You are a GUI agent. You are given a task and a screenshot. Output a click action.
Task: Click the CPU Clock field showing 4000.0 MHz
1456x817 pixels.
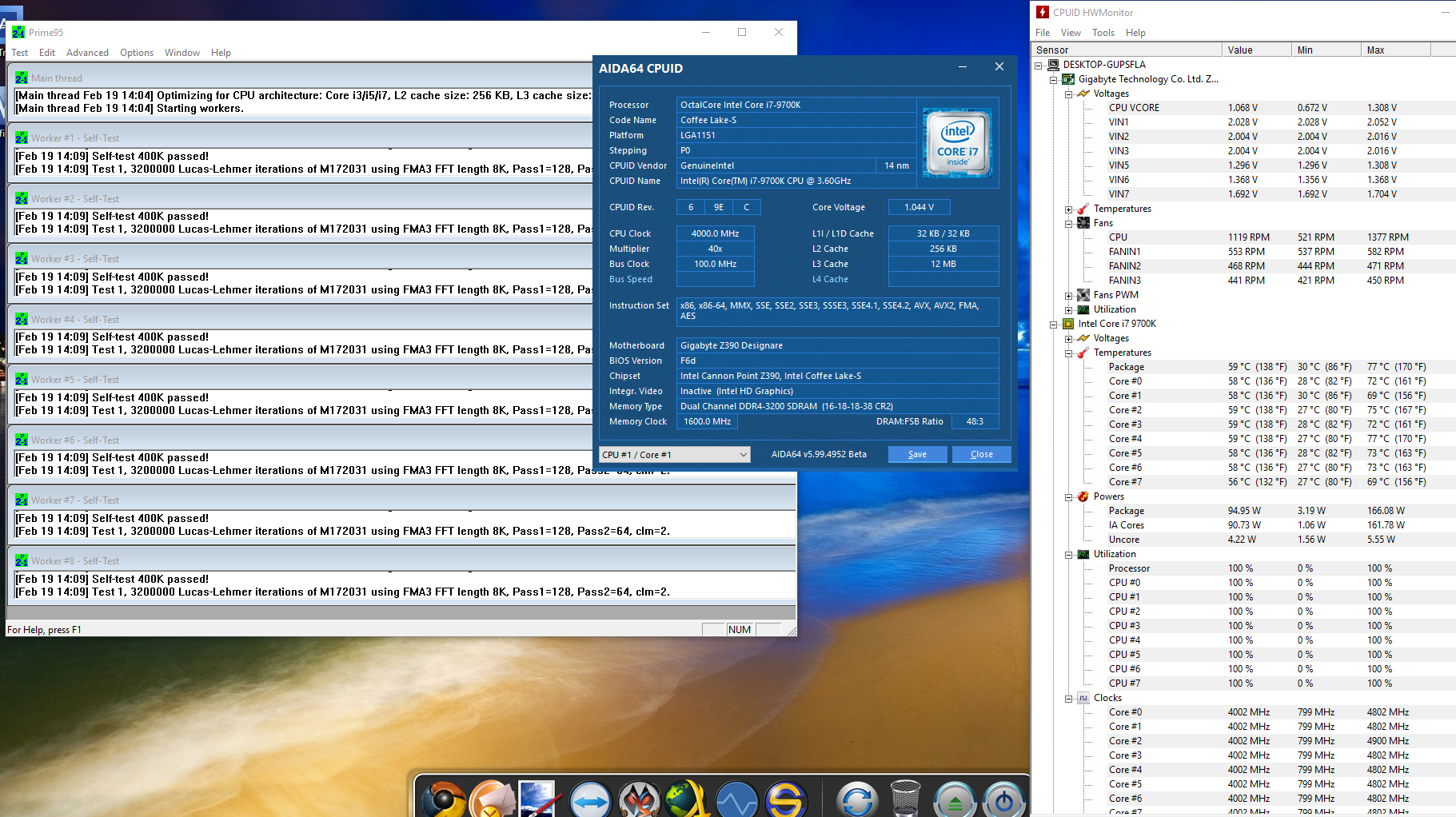tap(716, 233)
